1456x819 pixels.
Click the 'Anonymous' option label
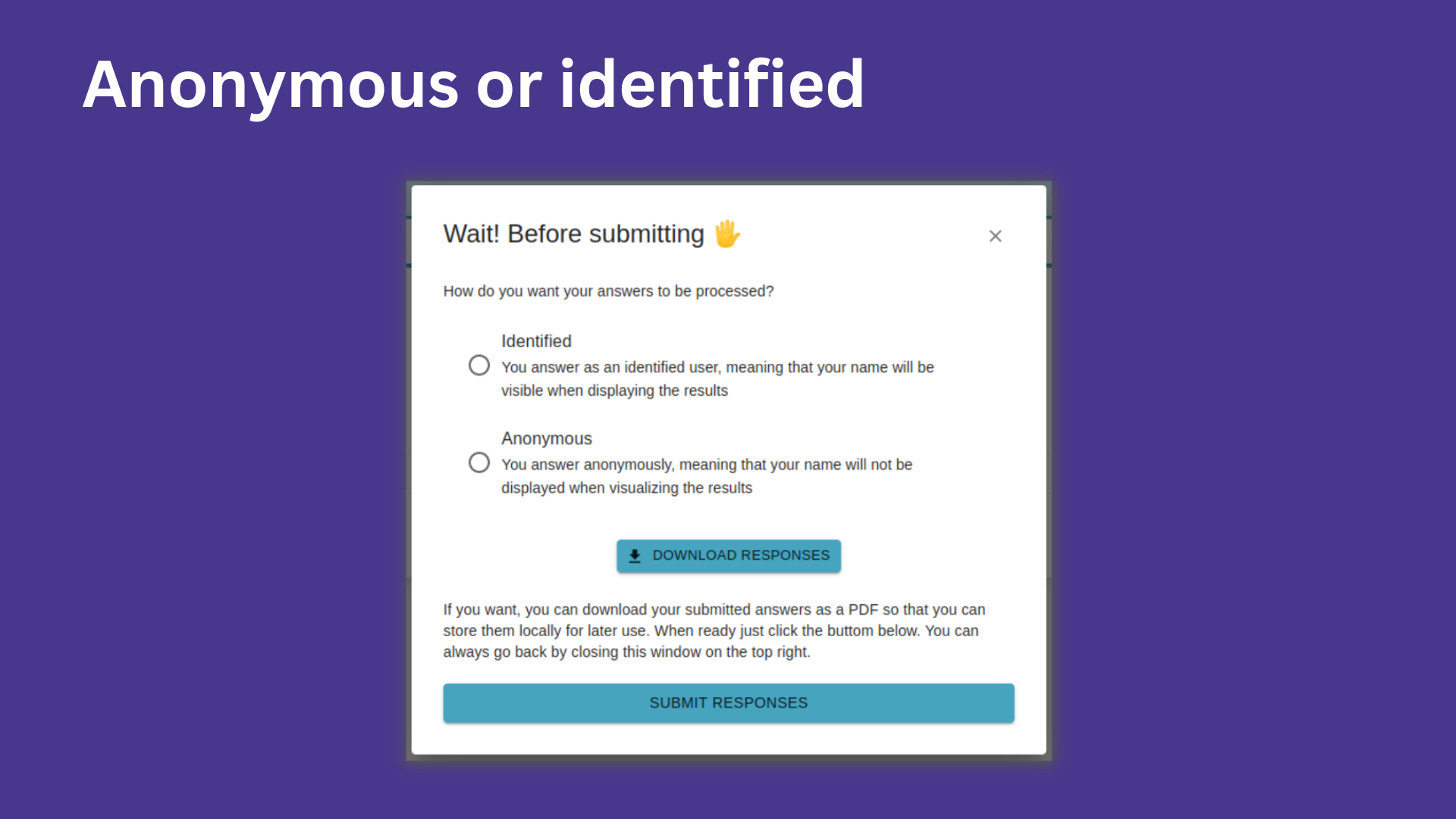point(546,438)
